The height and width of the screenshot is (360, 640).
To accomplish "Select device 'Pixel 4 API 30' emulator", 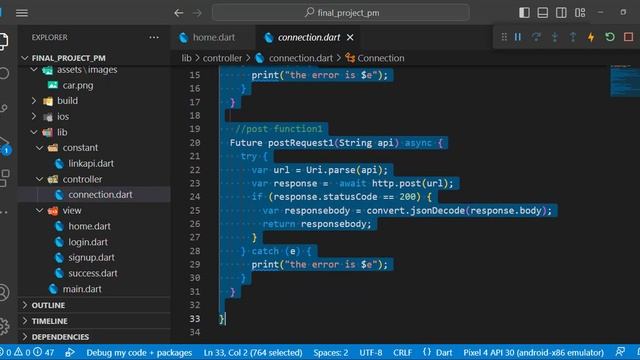I will [533, 352].
